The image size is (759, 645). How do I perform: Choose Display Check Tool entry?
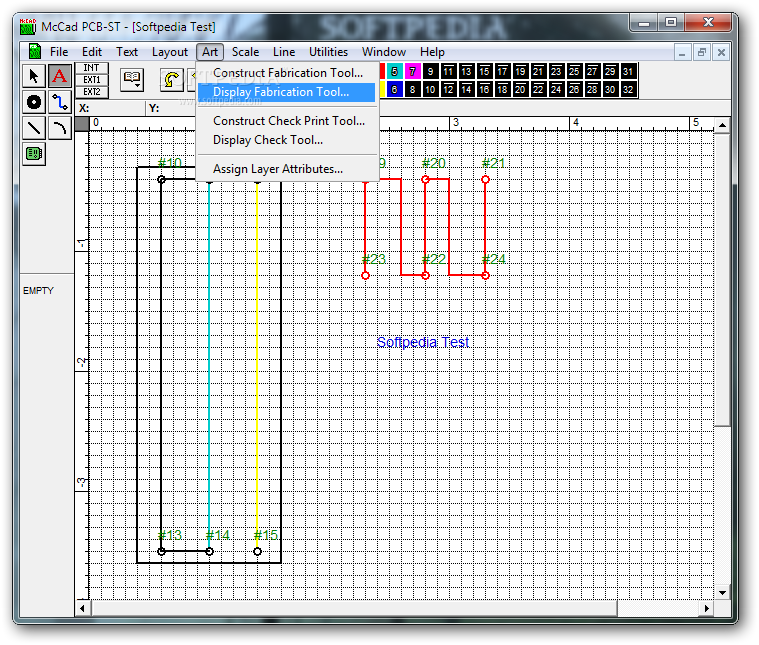pyautogui.click(x=288, y=140)
